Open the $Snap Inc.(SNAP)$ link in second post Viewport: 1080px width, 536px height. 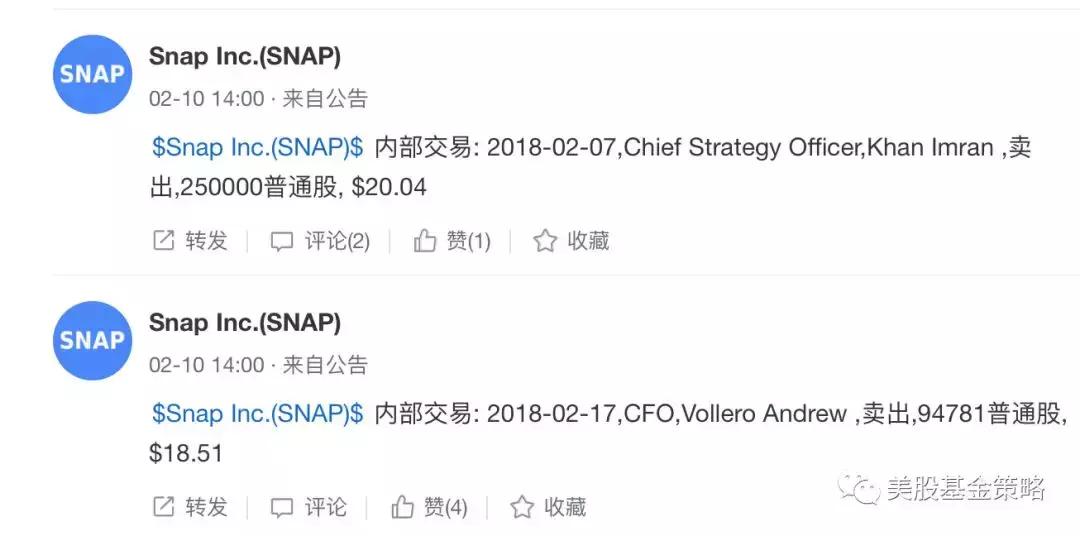[x=257, y=414]
